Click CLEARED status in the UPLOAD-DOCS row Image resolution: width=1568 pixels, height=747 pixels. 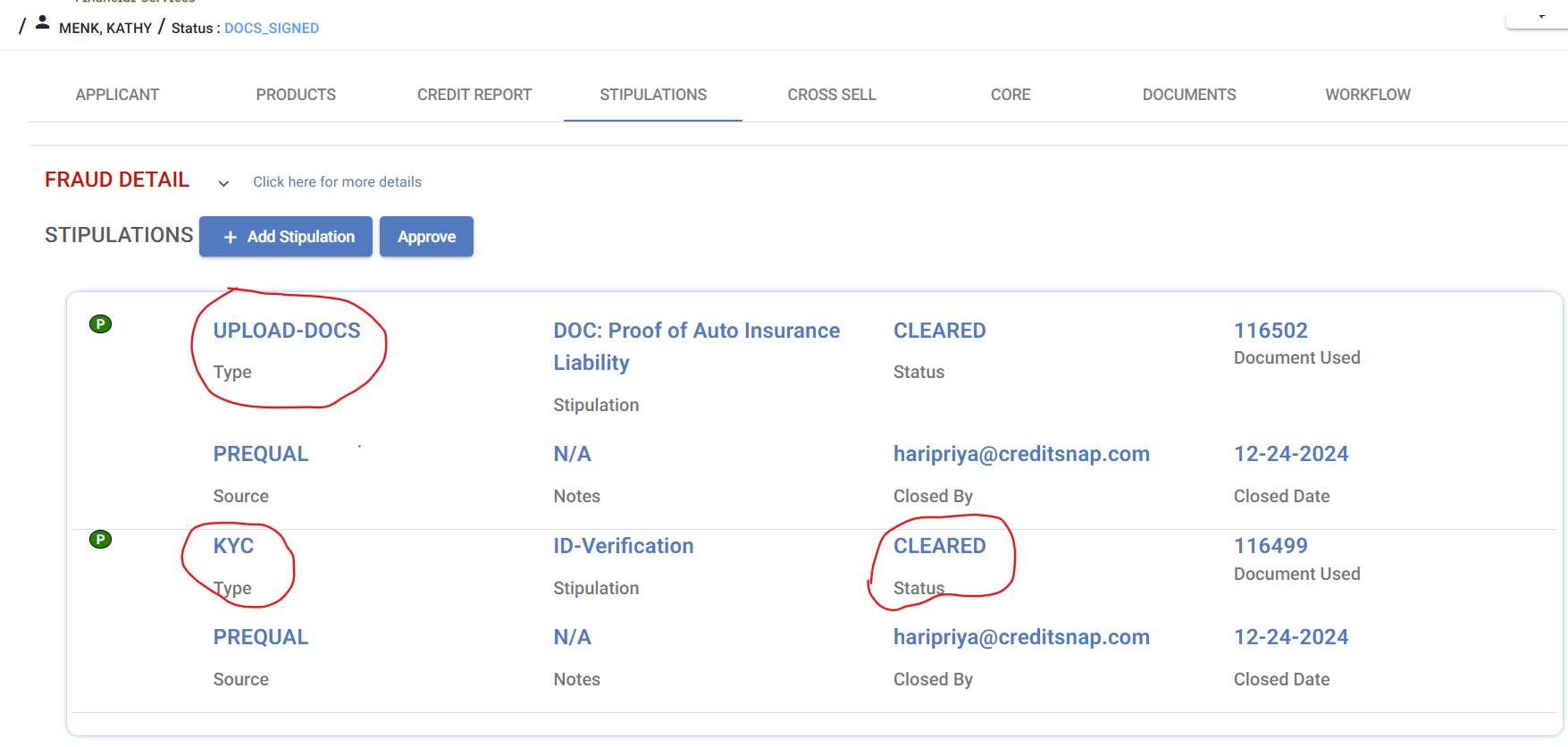(940, 331)
